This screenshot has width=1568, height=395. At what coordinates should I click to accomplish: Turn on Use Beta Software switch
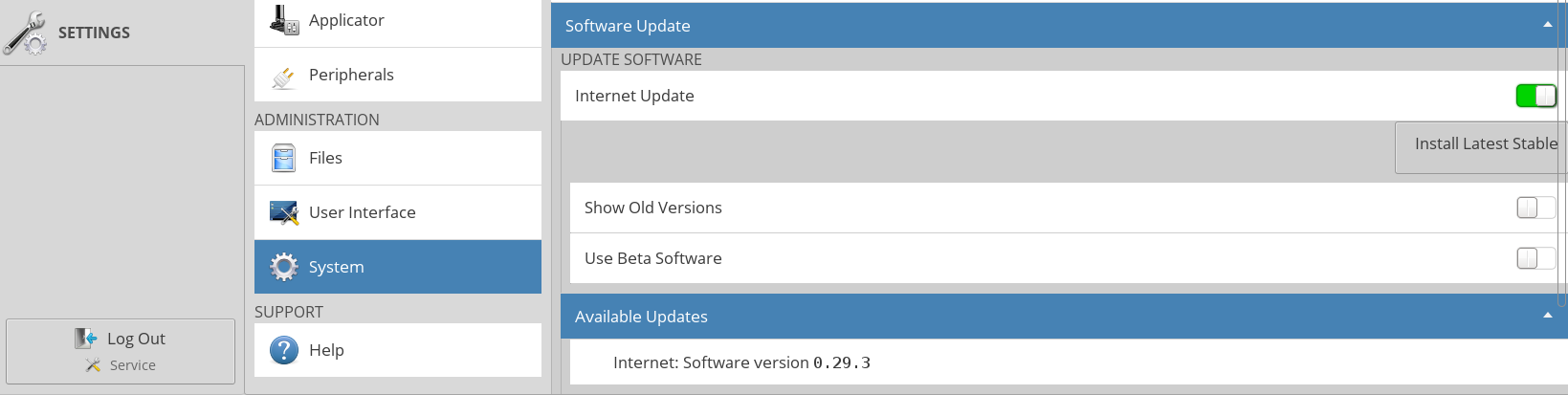(x=1536, y=258)
